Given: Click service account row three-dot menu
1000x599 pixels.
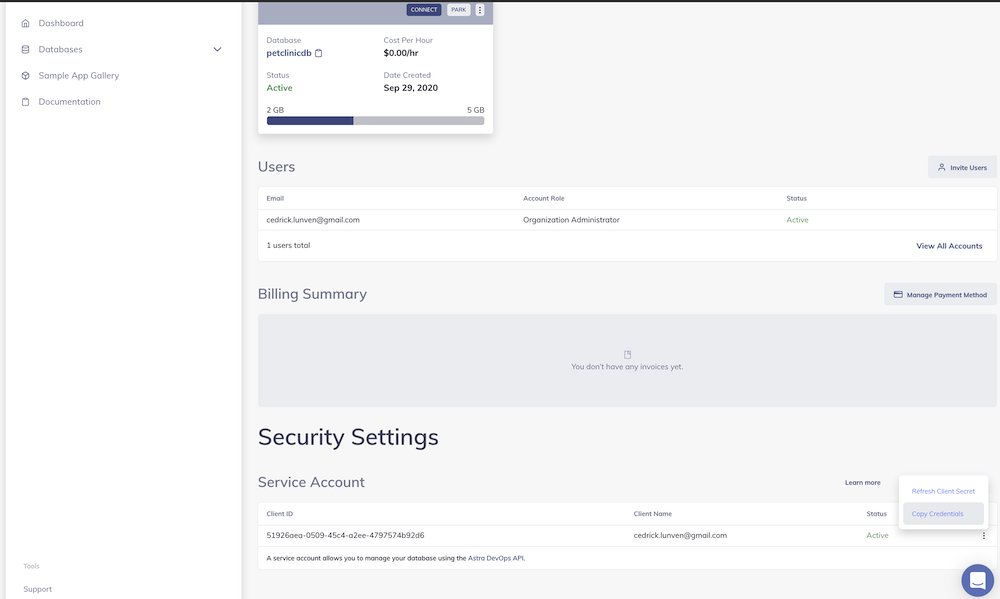Looking at the screenshot, I should (x=983, y=535).
